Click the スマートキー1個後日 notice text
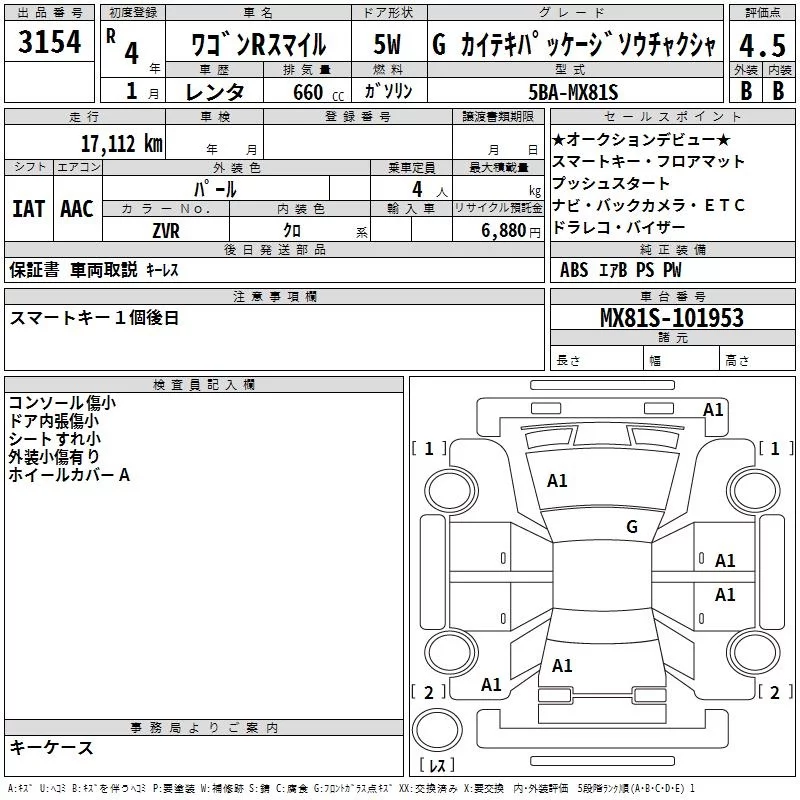Screen dimensions: 800x800 click(94, 318)
